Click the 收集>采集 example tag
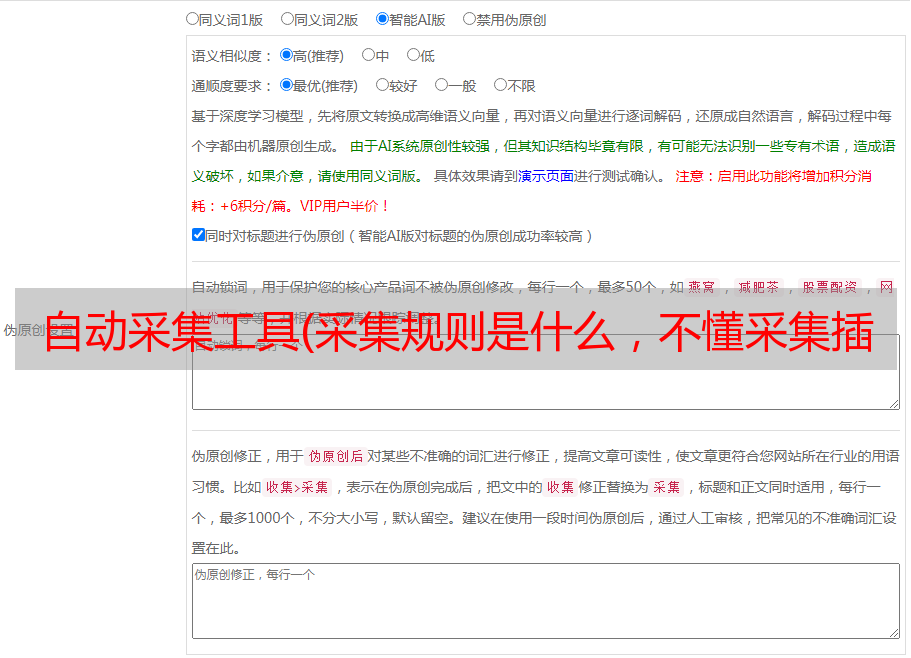This screenshot has width=911, height=658. pyautogui.click(x=297, y=487)
